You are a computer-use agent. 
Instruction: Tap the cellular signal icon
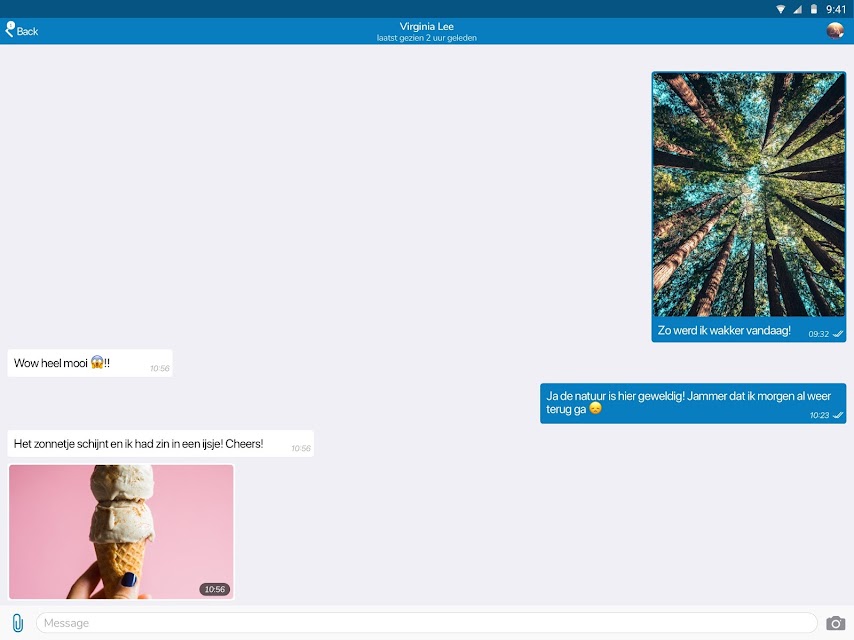coord(797,9)
